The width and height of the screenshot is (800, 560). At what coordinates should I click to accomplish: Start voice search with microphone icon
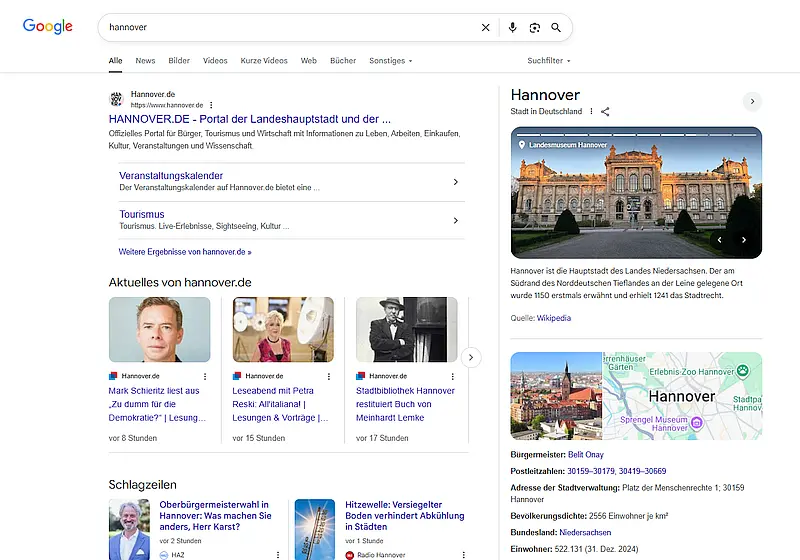pos(513,28)
